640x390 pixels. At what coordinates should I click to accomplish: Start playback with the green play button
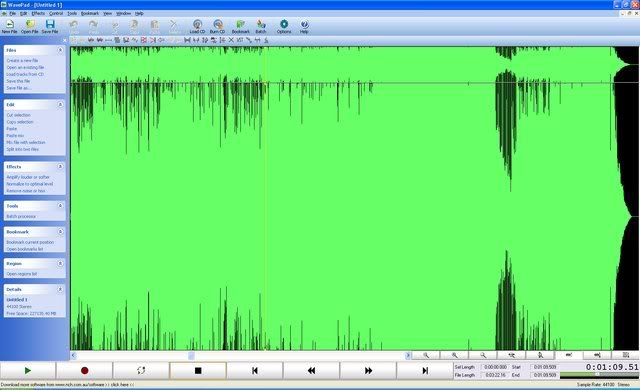(28, 370)
